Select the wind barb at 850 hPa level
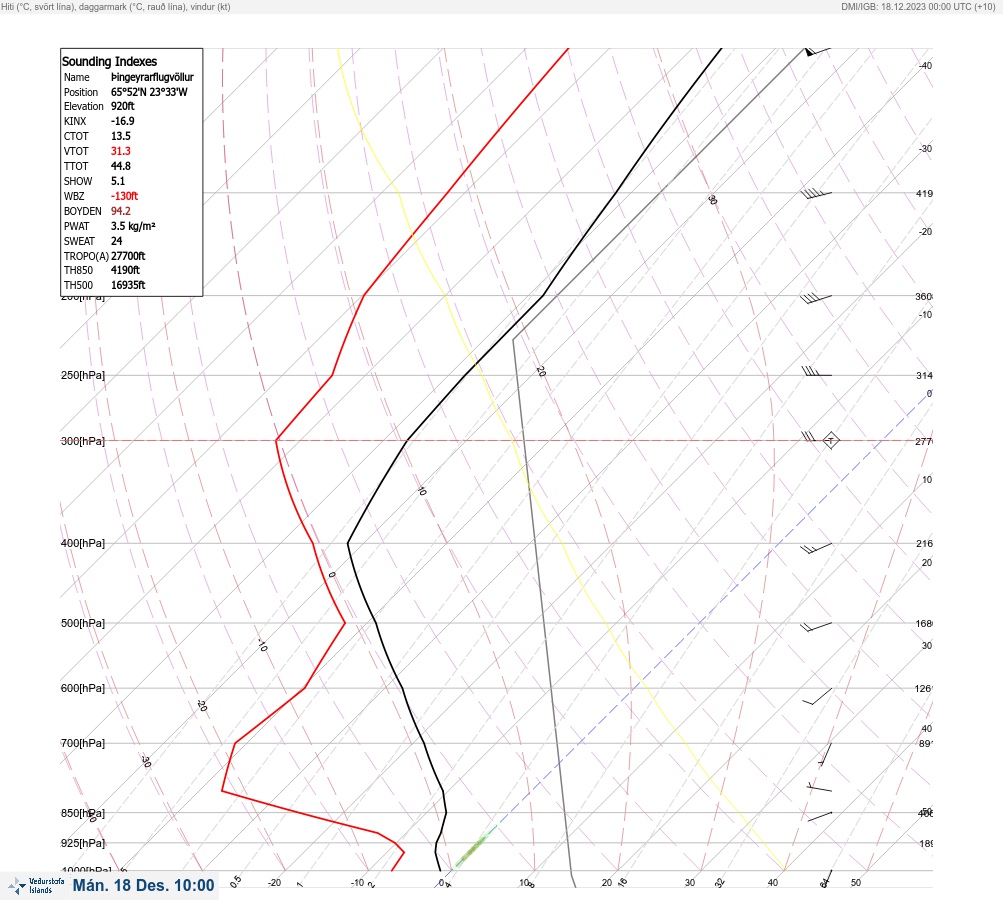The image size is (1003, 900). pyautogui.click(x=819, y=816)
